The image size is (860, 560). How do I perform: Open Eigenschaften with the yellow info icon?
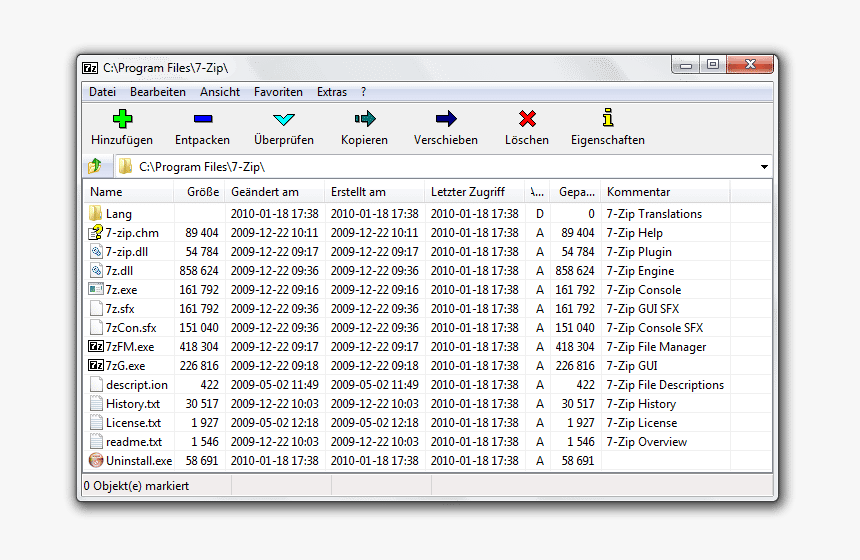click(607, 118)
